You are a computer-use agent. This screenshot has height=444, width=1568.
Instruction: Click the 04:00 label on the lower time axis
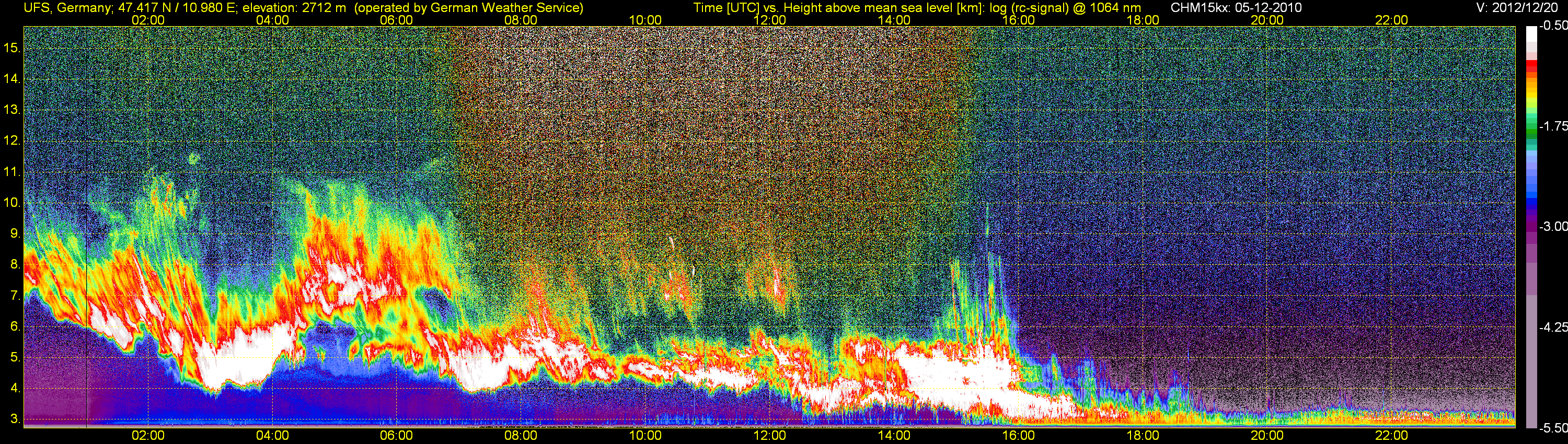[272, 436]
